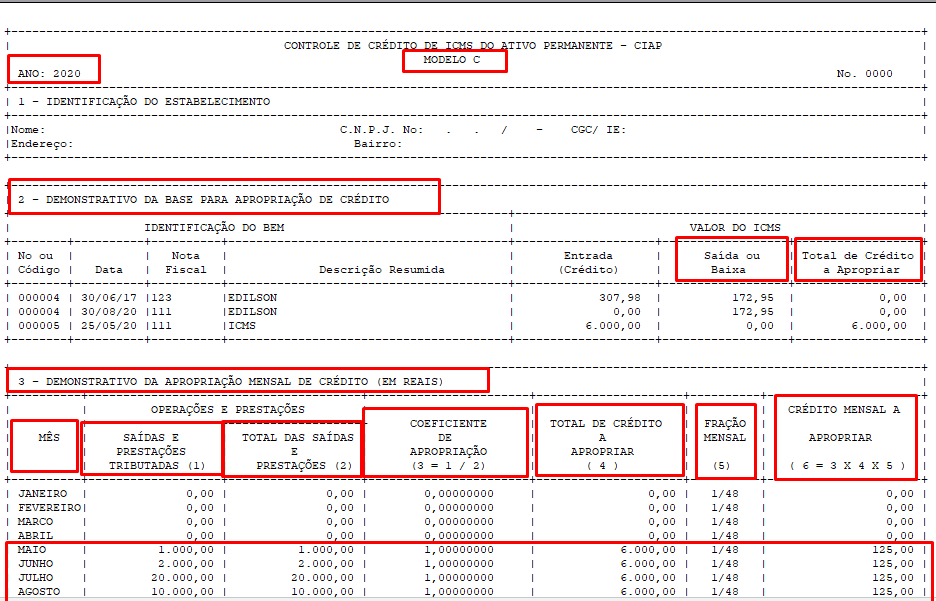Viewport: 936px width, 601px height.
Task: Select the 'CRÉDITO MENSAL A APROPRIAR' header
Action: 843,437
